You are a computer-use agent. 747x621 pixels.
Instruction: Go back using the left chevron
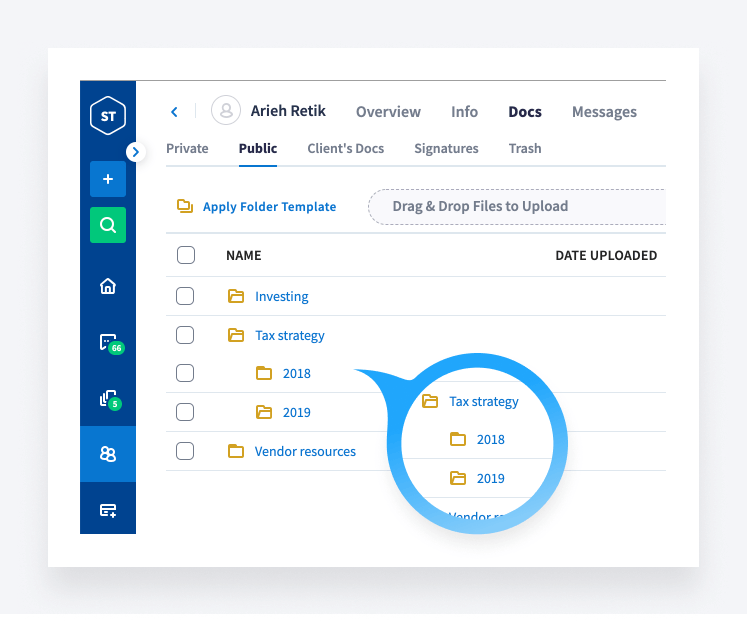pyautogui.click(x=174, y=112)
